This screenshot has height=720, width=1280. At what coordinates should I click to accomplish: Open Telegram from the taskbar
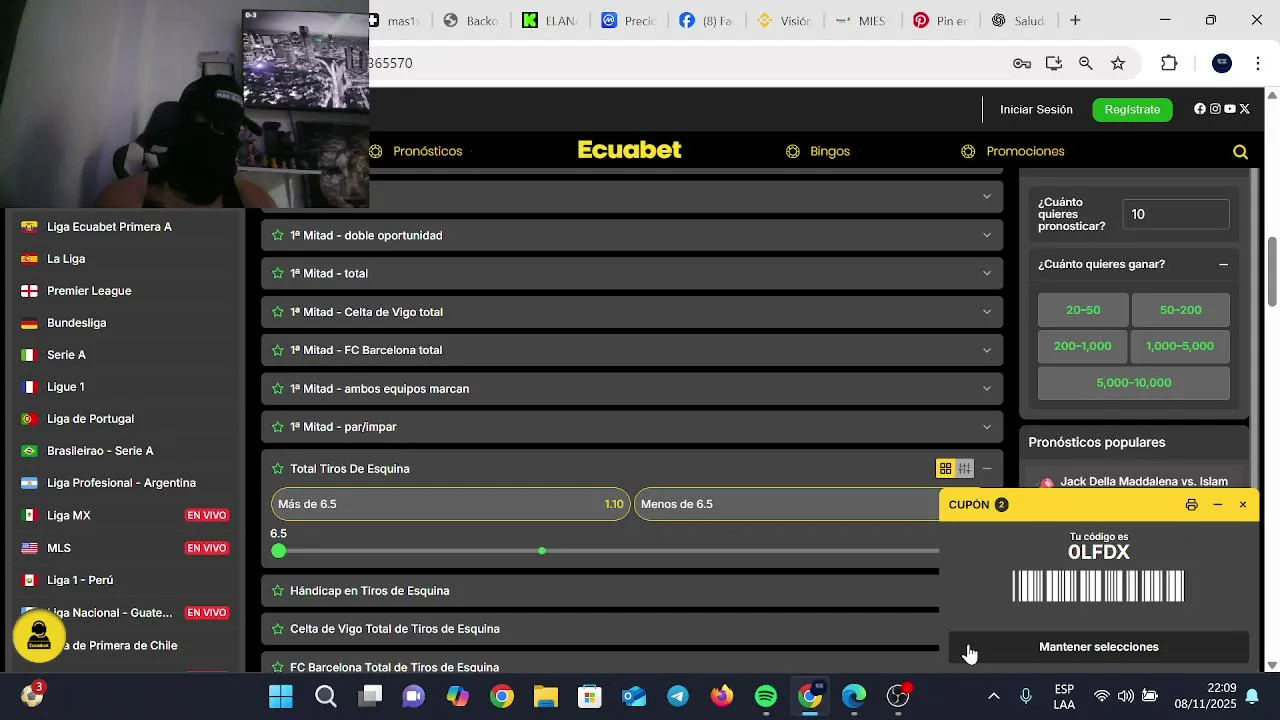(678, 696)
